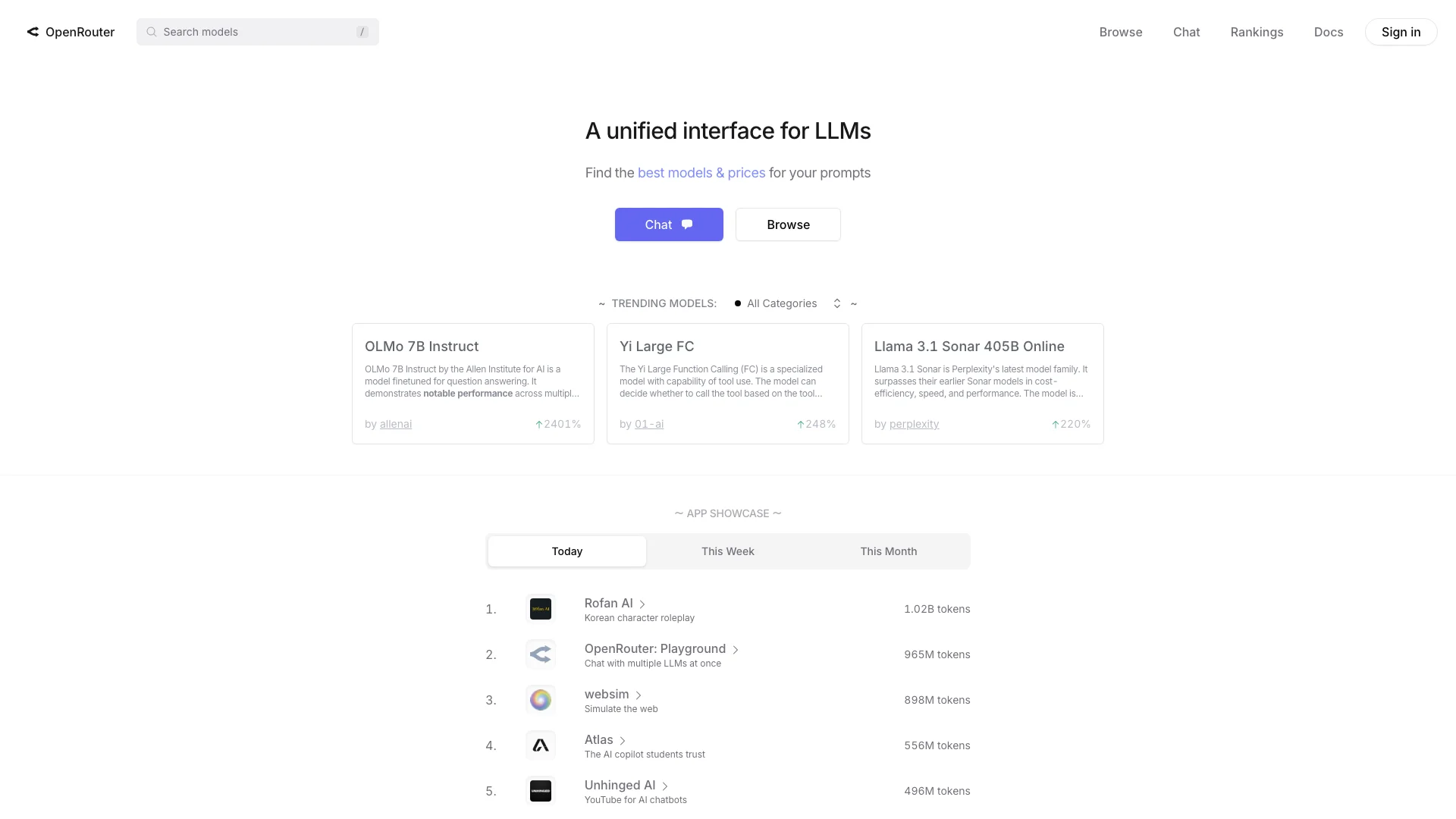Click the Browse button
1456x819 pixels.
(x=788, y=224)
